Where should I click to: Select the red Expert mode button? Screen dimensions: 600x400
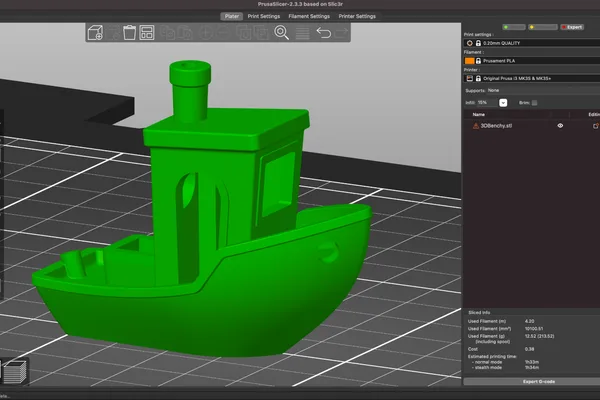[572, 27]
